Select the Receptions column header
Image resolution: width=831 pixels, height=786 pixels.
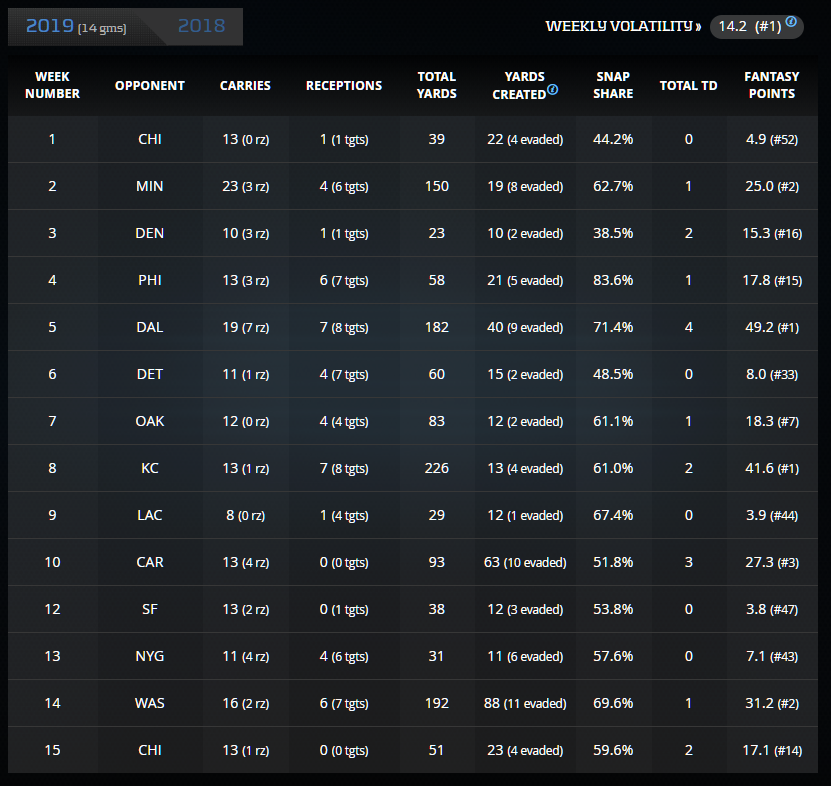[x=344, y=85]
